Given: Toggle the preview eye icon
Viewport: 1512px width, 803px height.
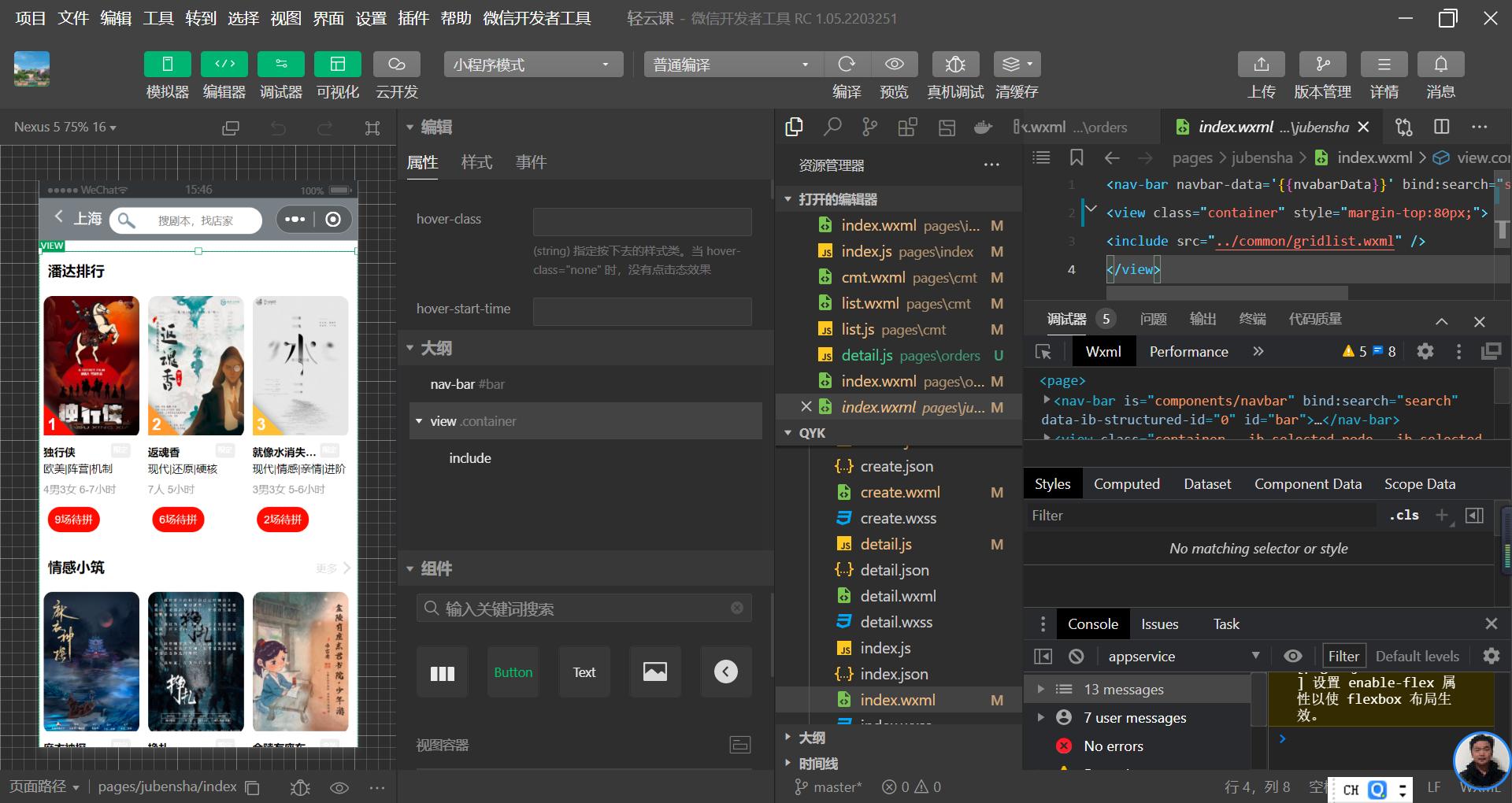Looking at the screenshot, I should click(x=894, y=65).
